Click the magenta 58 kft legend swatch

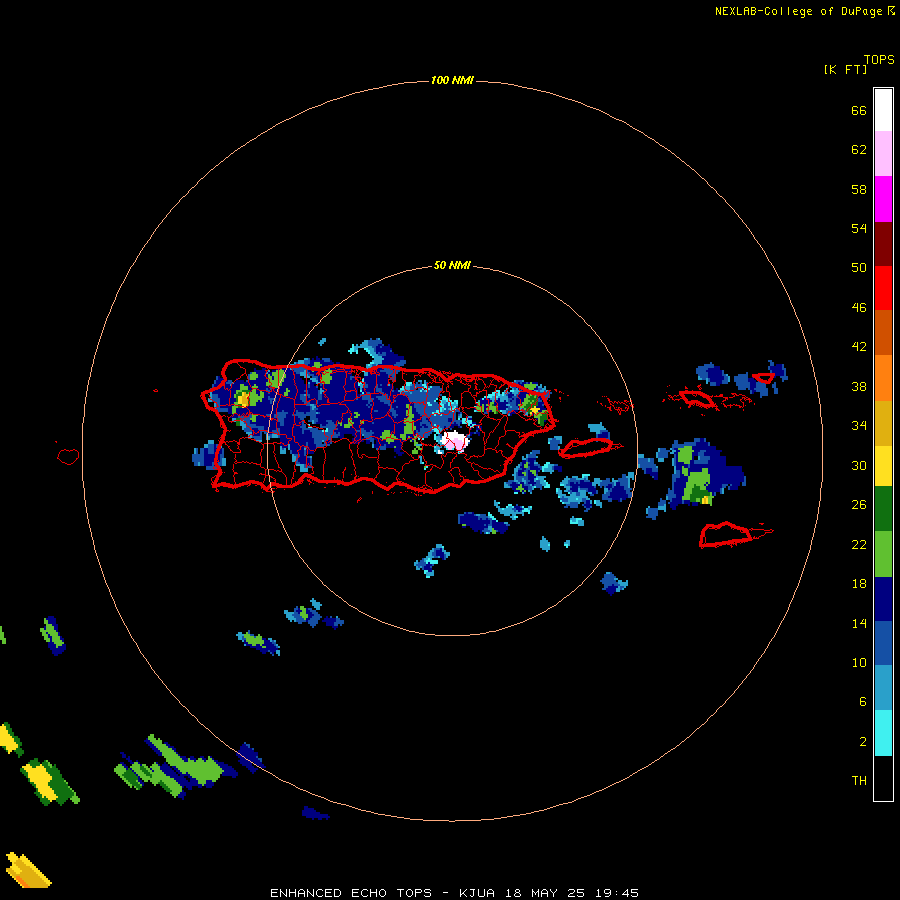click(x=883, y=199)
